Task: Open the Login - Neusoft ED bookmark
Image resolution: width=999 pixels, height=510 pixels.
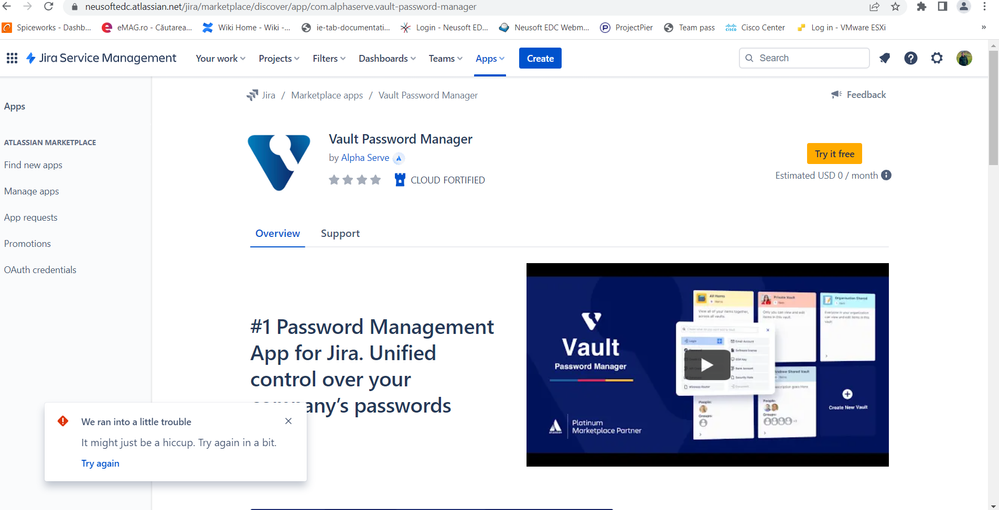Action: coord(445,27)
